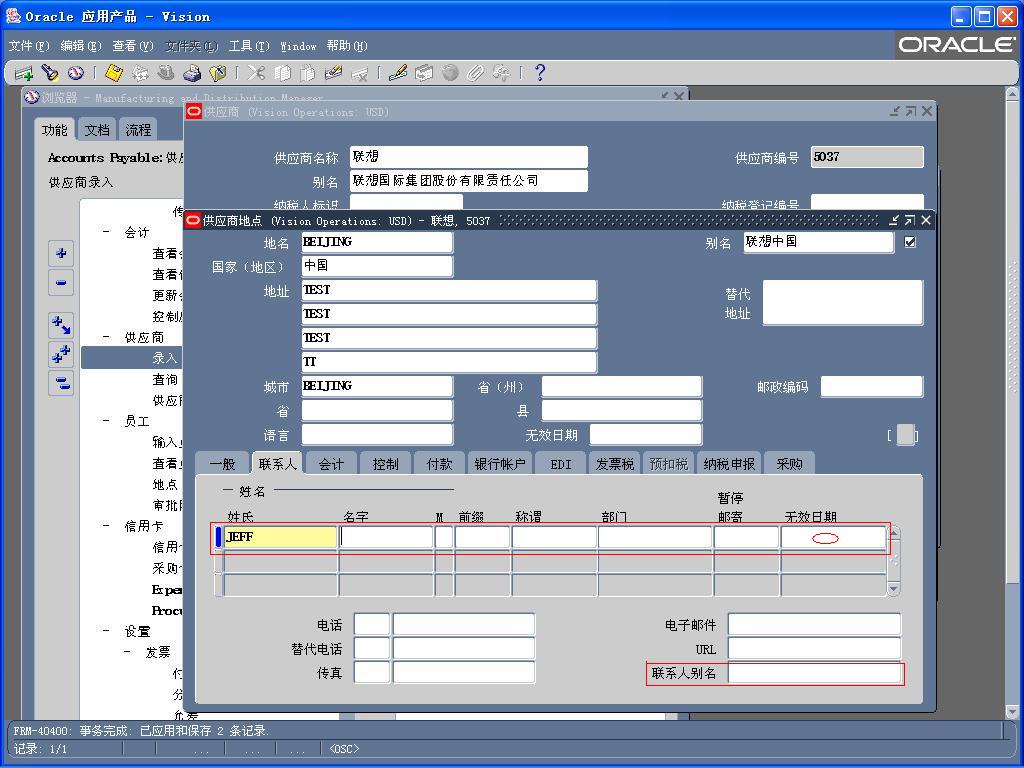This screenshot has height=768, width=1024.
Task: Click the URL input field
Action: [814, 648]
